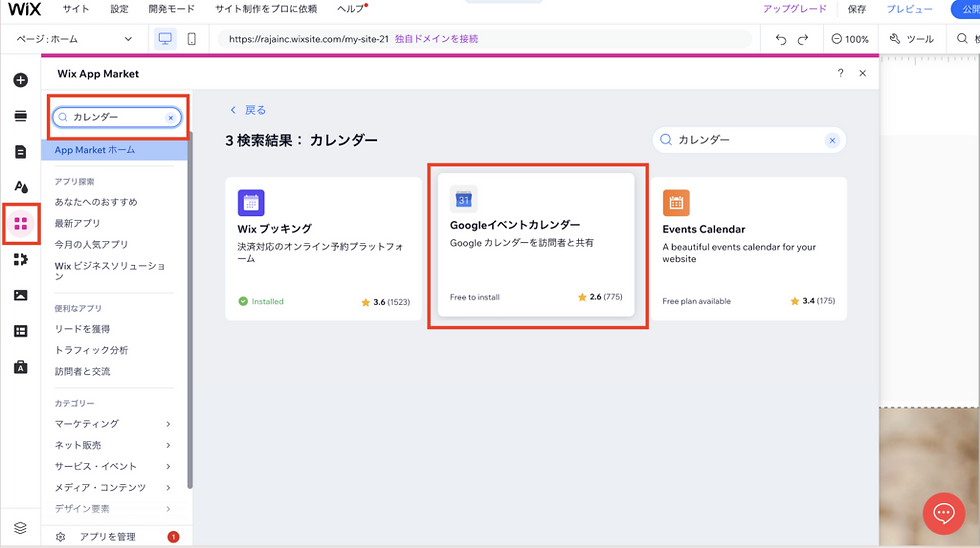Switch to mobile view icon

pyautogui.click(x=192, y=39)
